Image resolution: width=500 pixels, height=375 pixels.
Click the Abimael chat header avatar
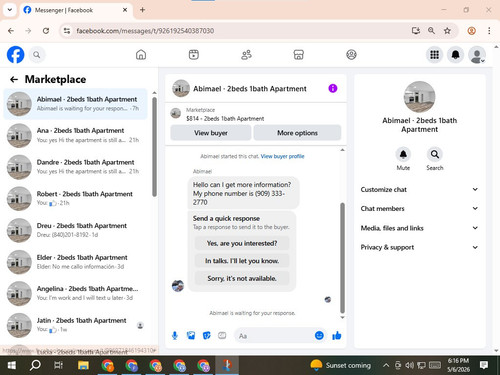coord(181,88)
